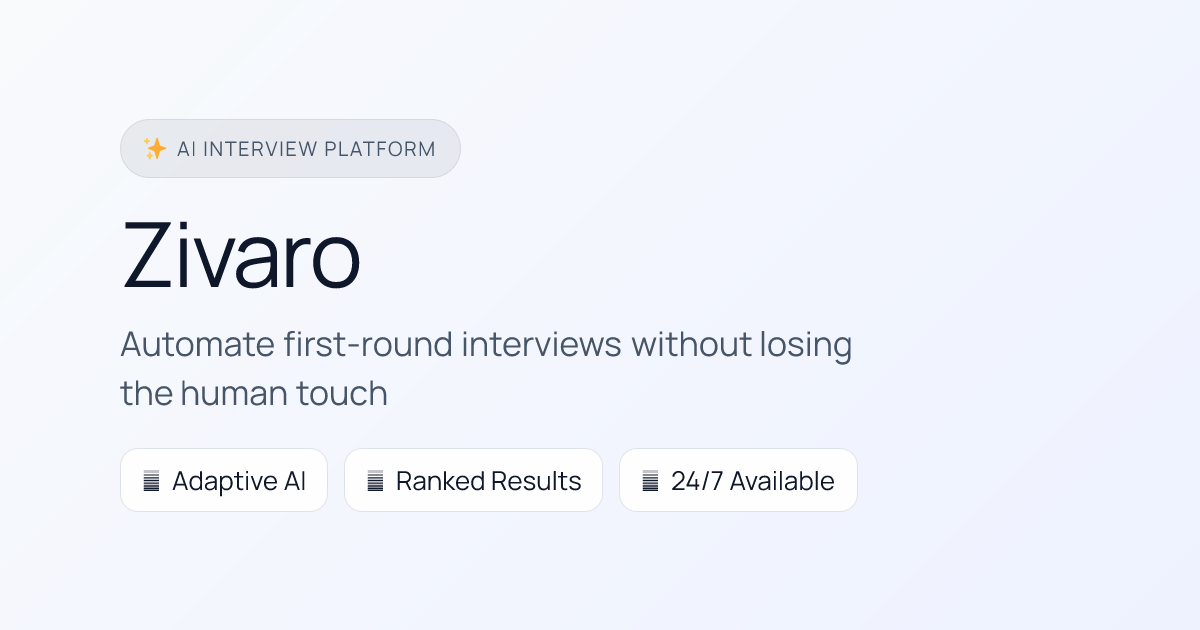
Task: Click the Zivaro title heading
Action: [x=241, y=256]
